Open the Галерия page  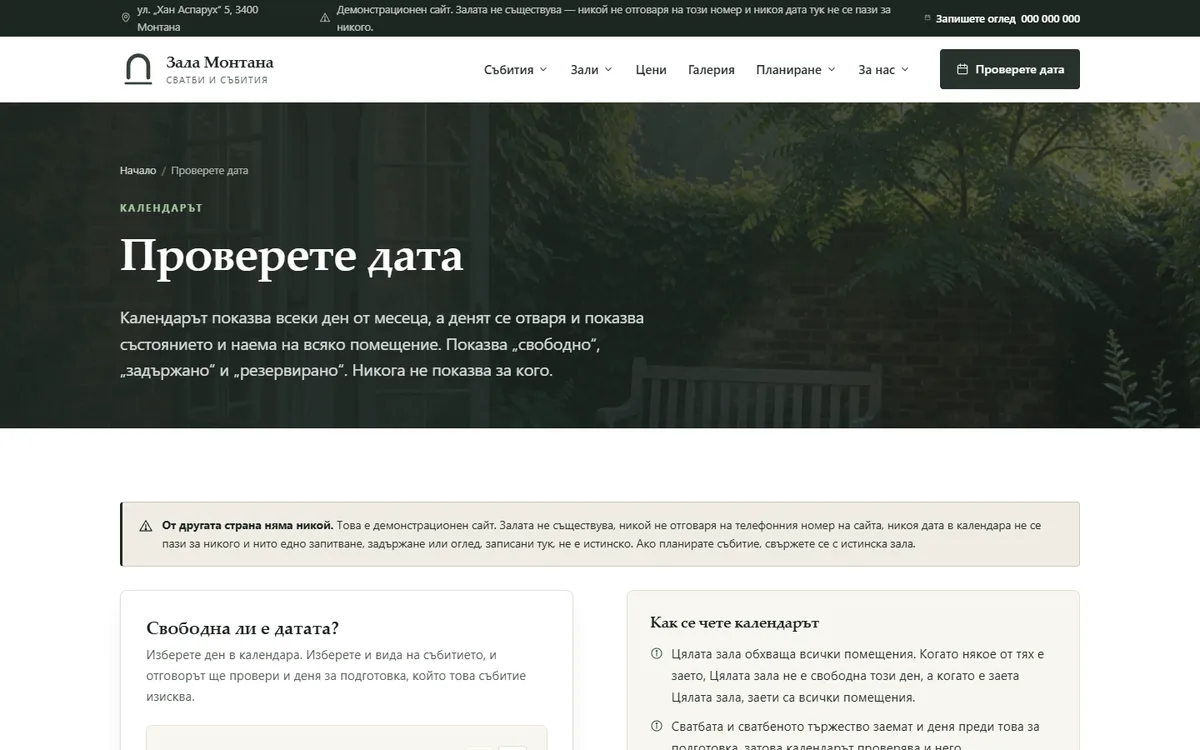(711, 70)
